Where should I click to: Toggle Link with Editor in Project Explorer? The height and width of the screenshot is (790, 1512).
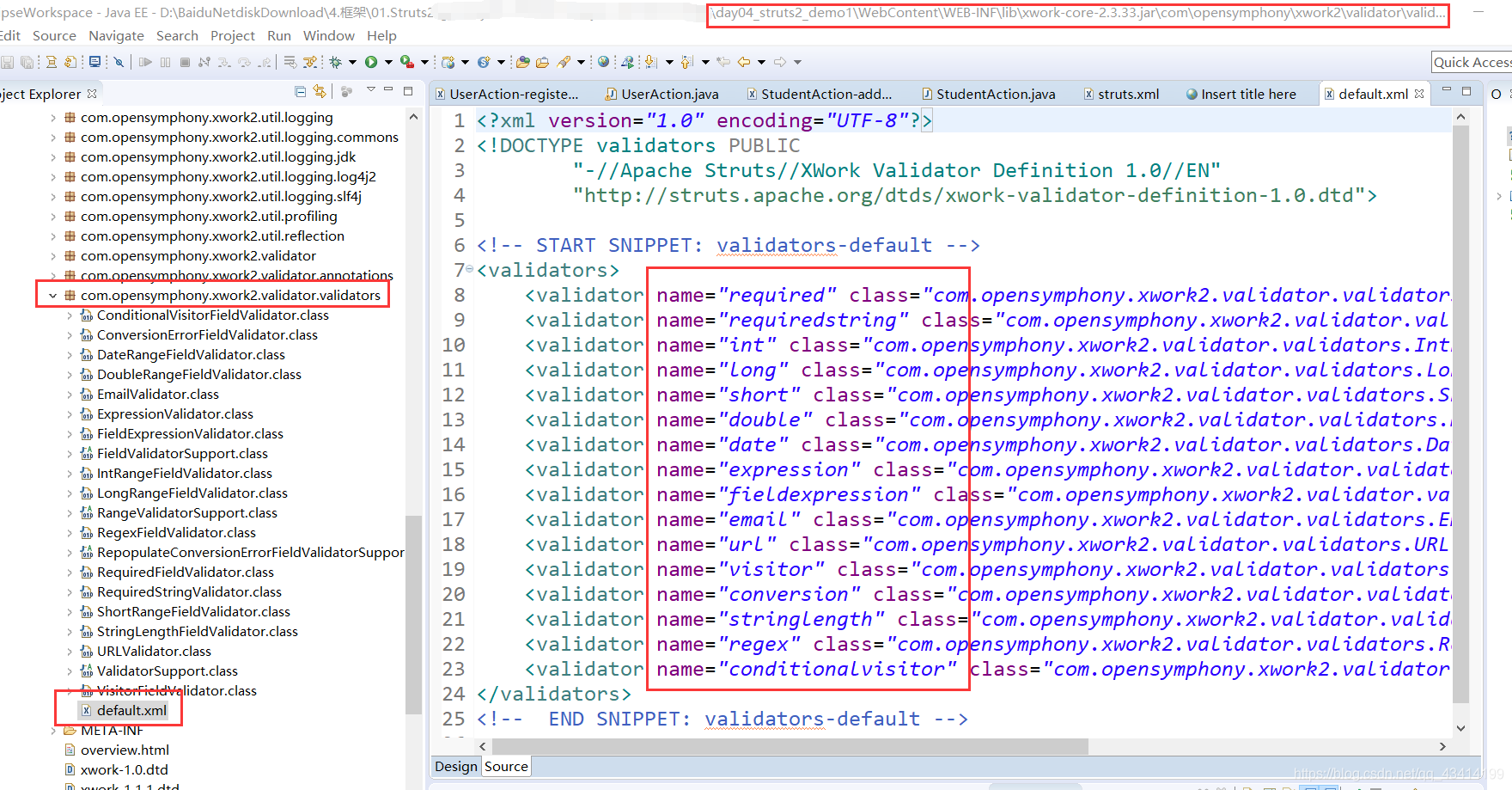coord(320,91)
